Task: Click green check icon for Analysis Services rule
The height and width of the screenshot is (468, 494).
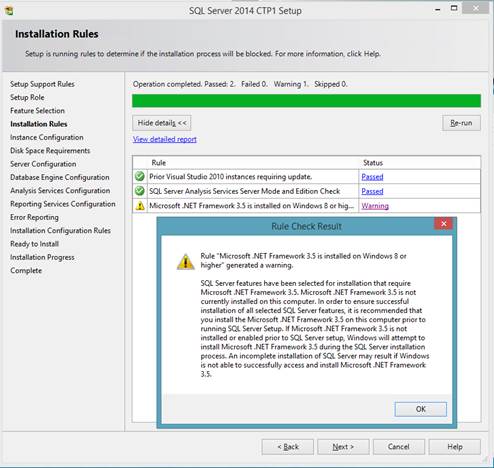Action: [x=140, y=191]
